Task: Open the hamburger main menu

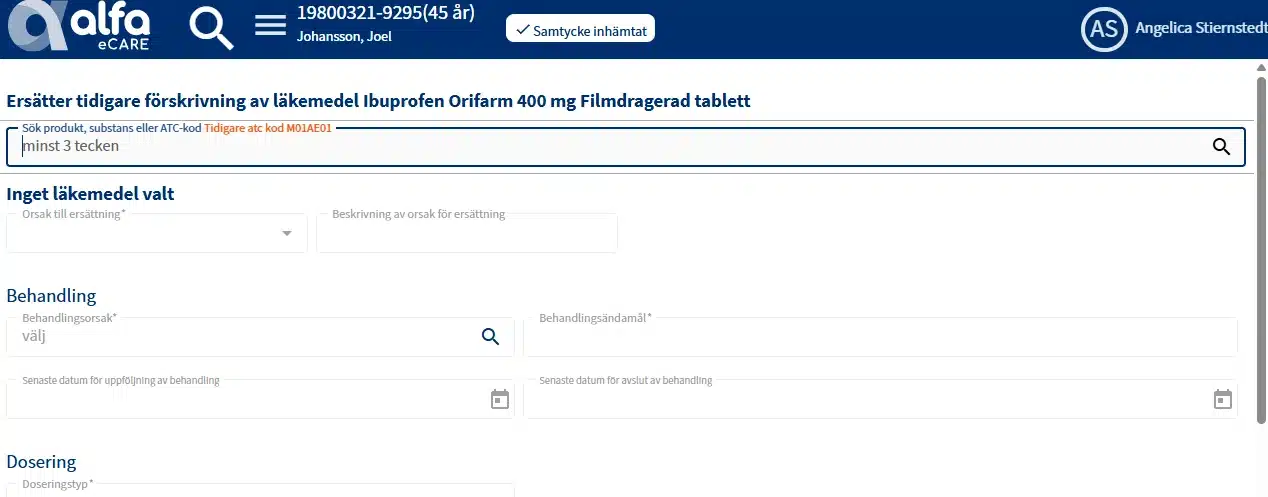Action: coord(270,25)
